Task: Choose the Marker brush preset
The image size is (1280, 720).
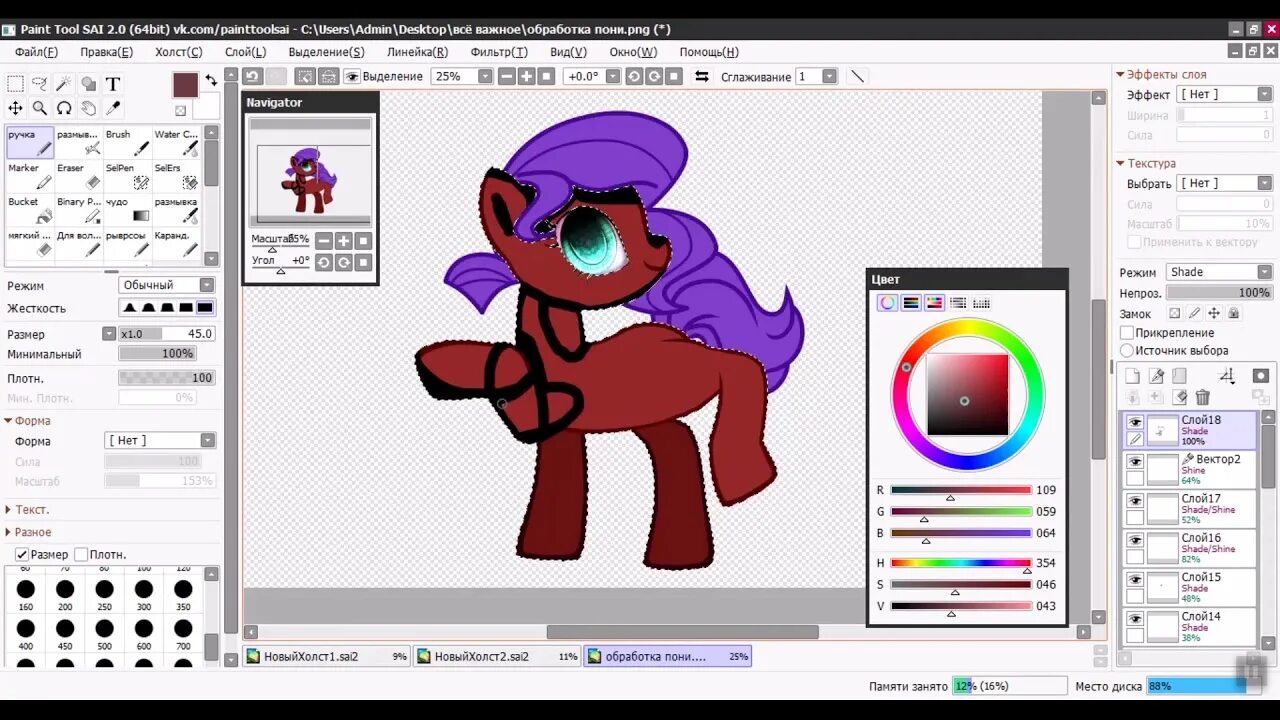Action: 30,176
